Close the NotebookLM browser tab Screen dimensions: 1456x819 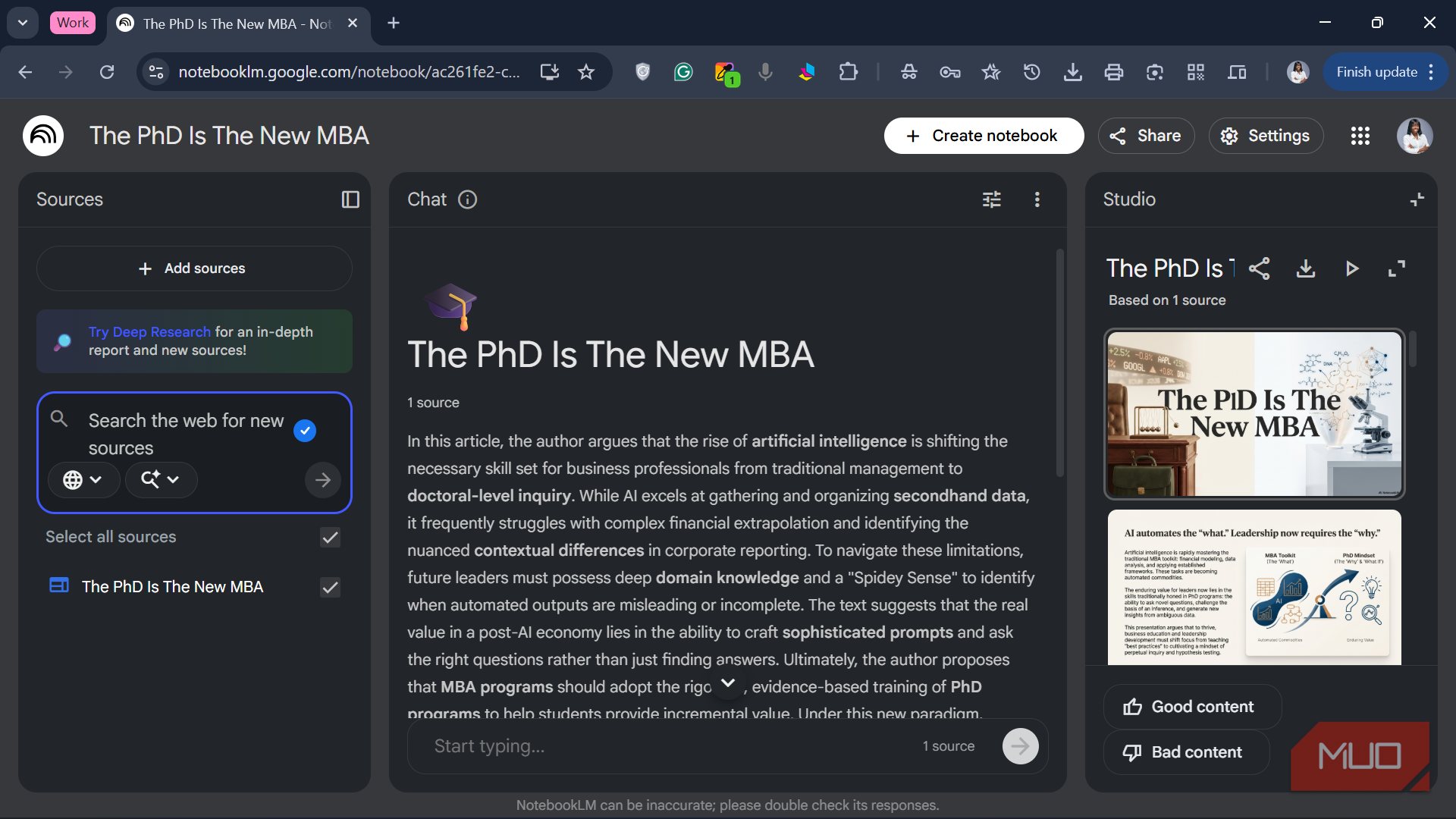[353, 24]
